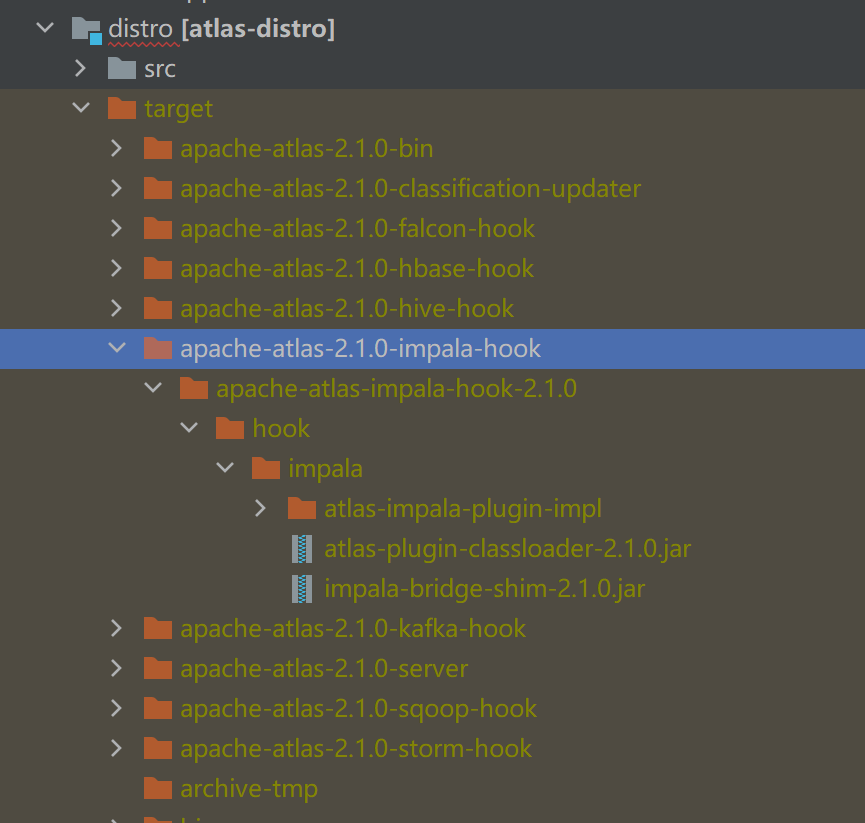865x823 pixels.
Task: Expand apache-atlas-2.1.0-classification-updater chevron
Action: coord(116,188)
